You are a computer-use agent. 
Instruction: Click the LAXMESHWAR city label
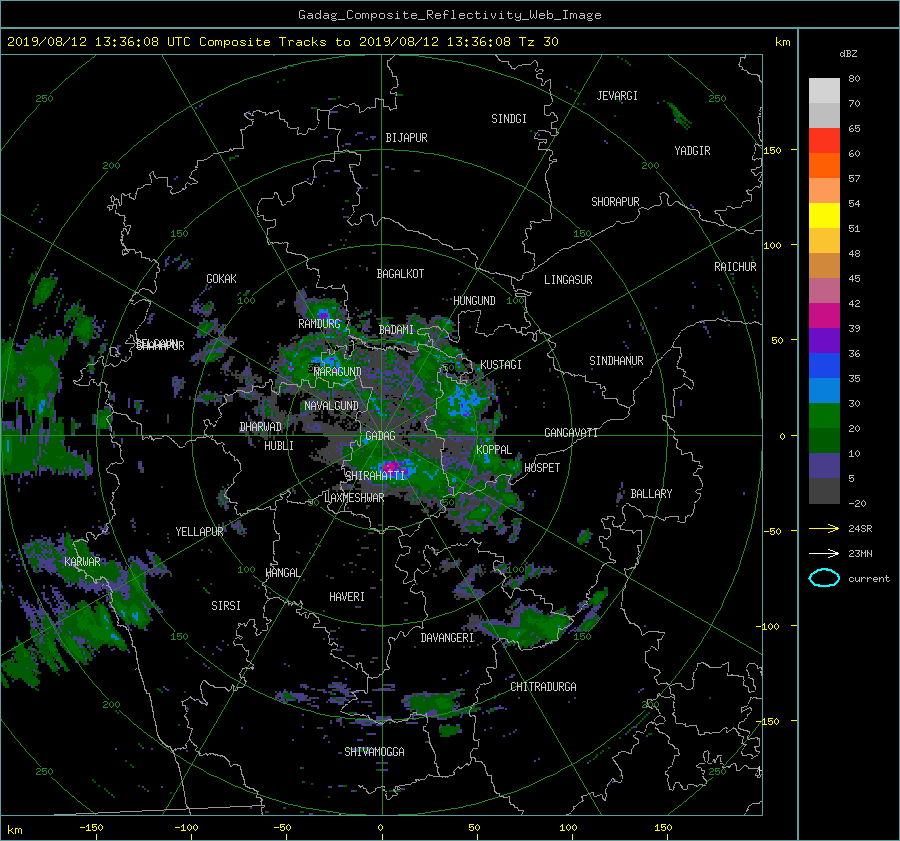354,498
